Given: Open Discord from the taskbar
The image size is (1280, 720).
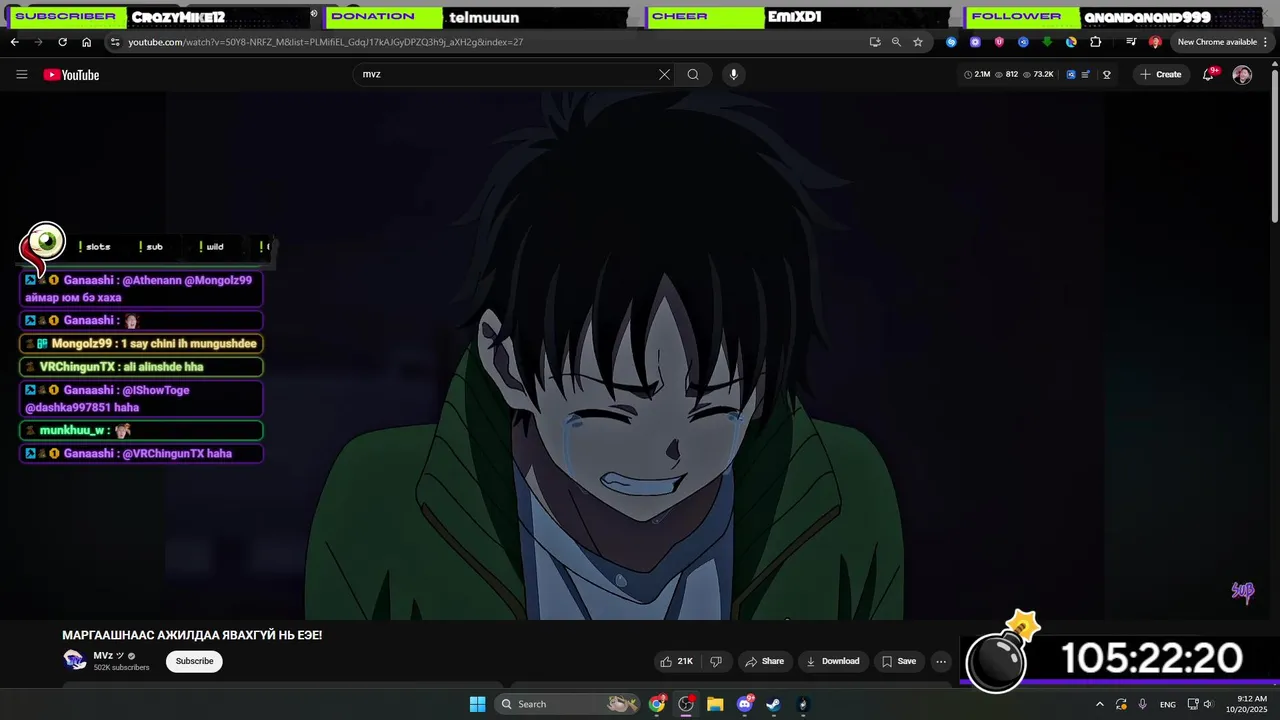Looking at the screenshot, I should pyautogui.click(x=744, y=704).
